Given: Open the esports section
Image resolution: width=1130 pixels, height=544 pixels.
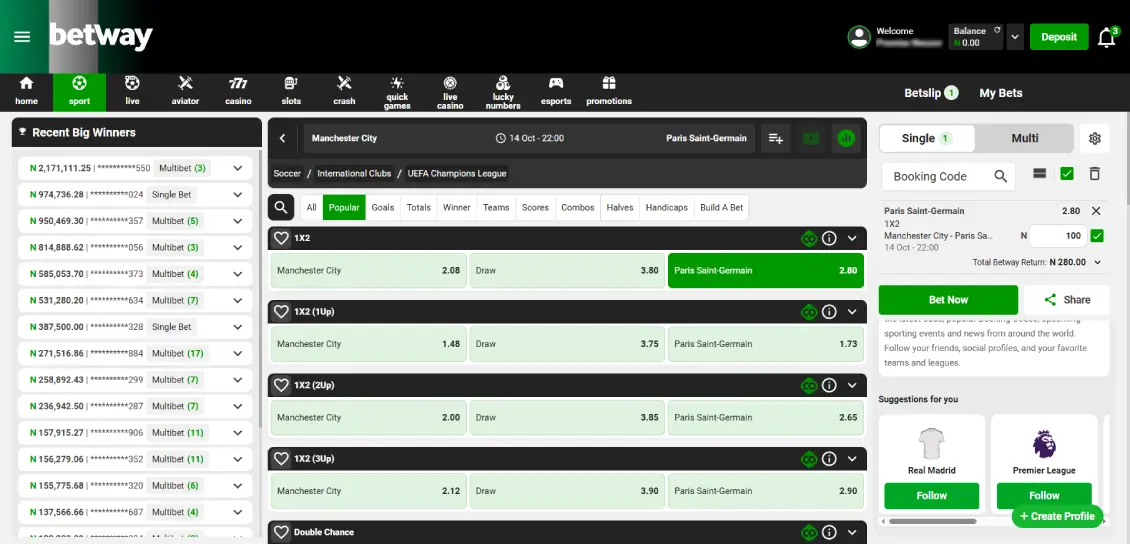Looking at the screenshot, I should [x=556, y=92].
